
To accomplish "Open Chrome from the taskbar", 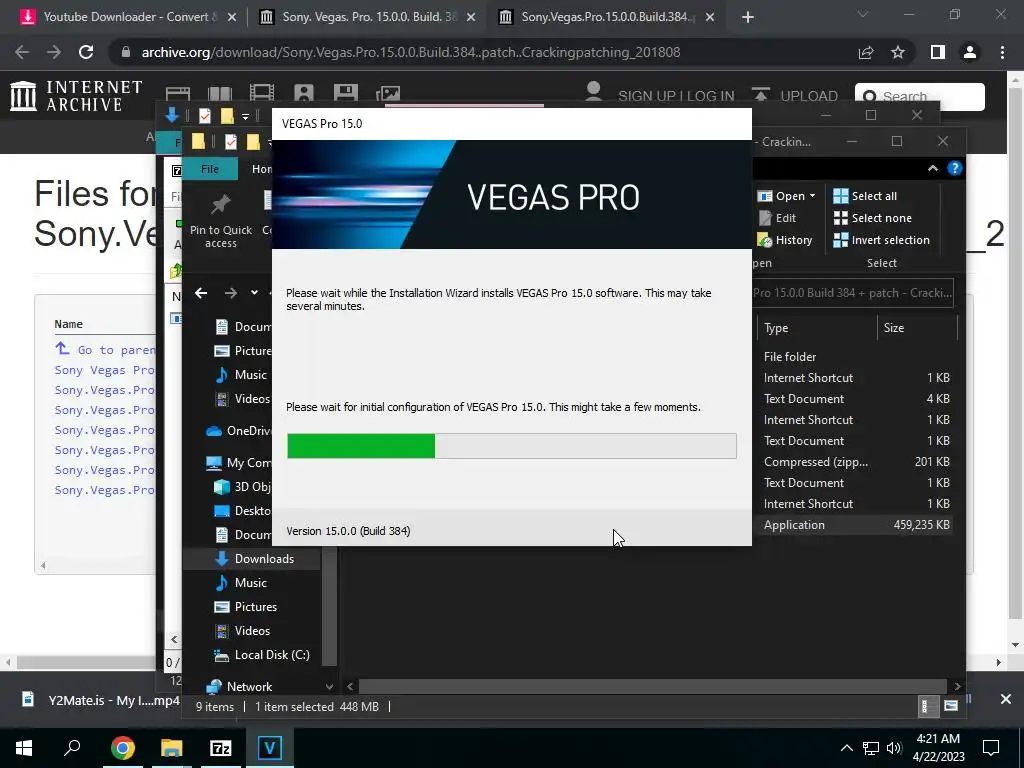I will (x=122, y=748).
